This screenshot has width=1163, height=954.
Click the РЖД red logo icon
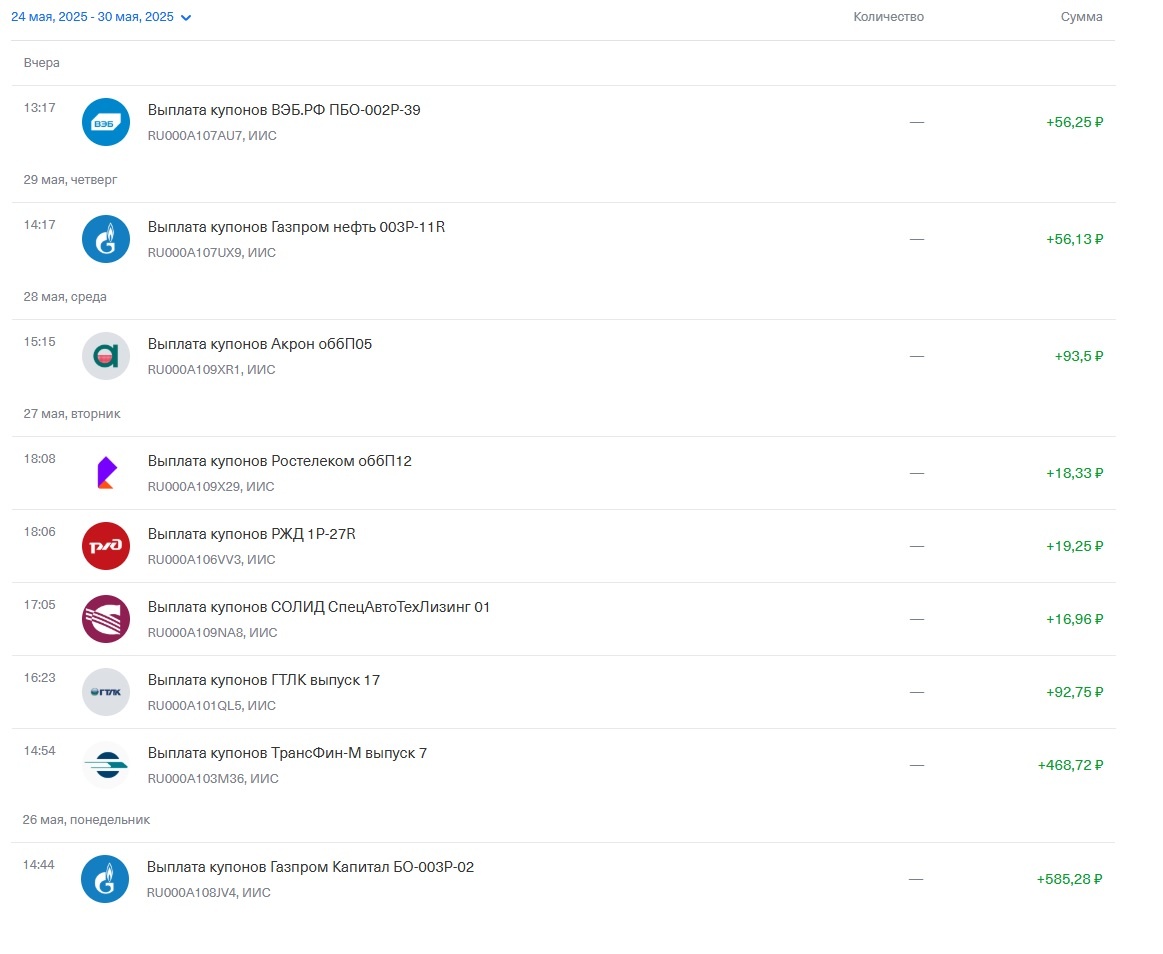coord(105,547)
